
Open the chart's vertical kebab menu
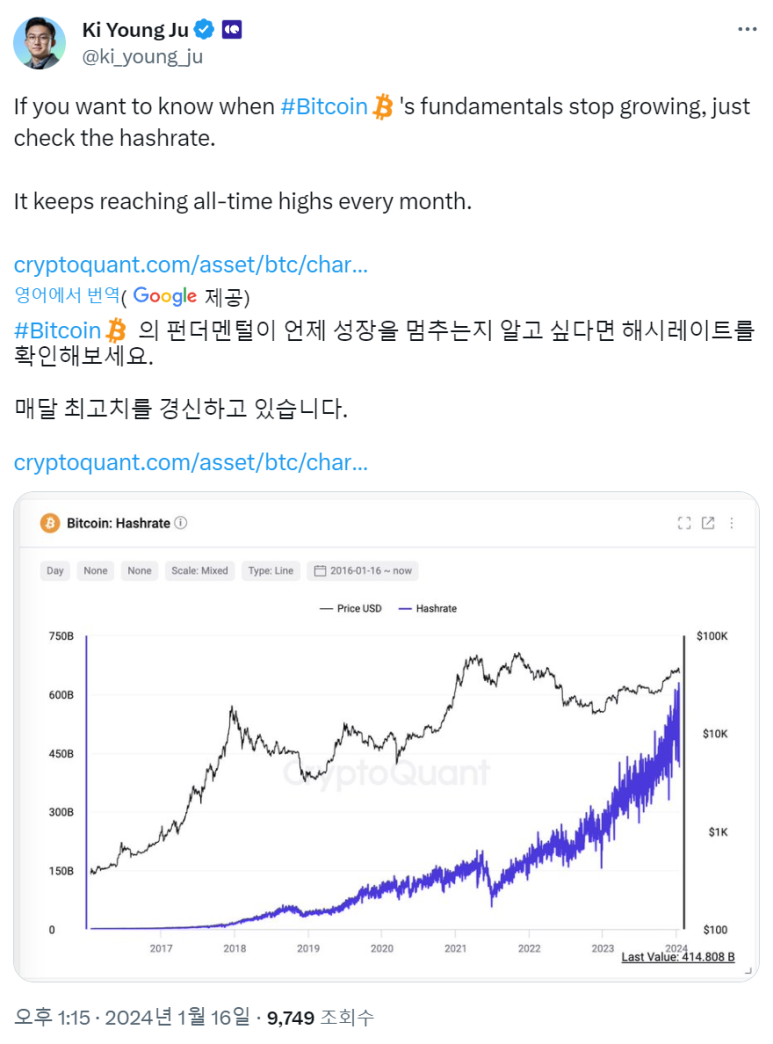[x=732, y=523]
